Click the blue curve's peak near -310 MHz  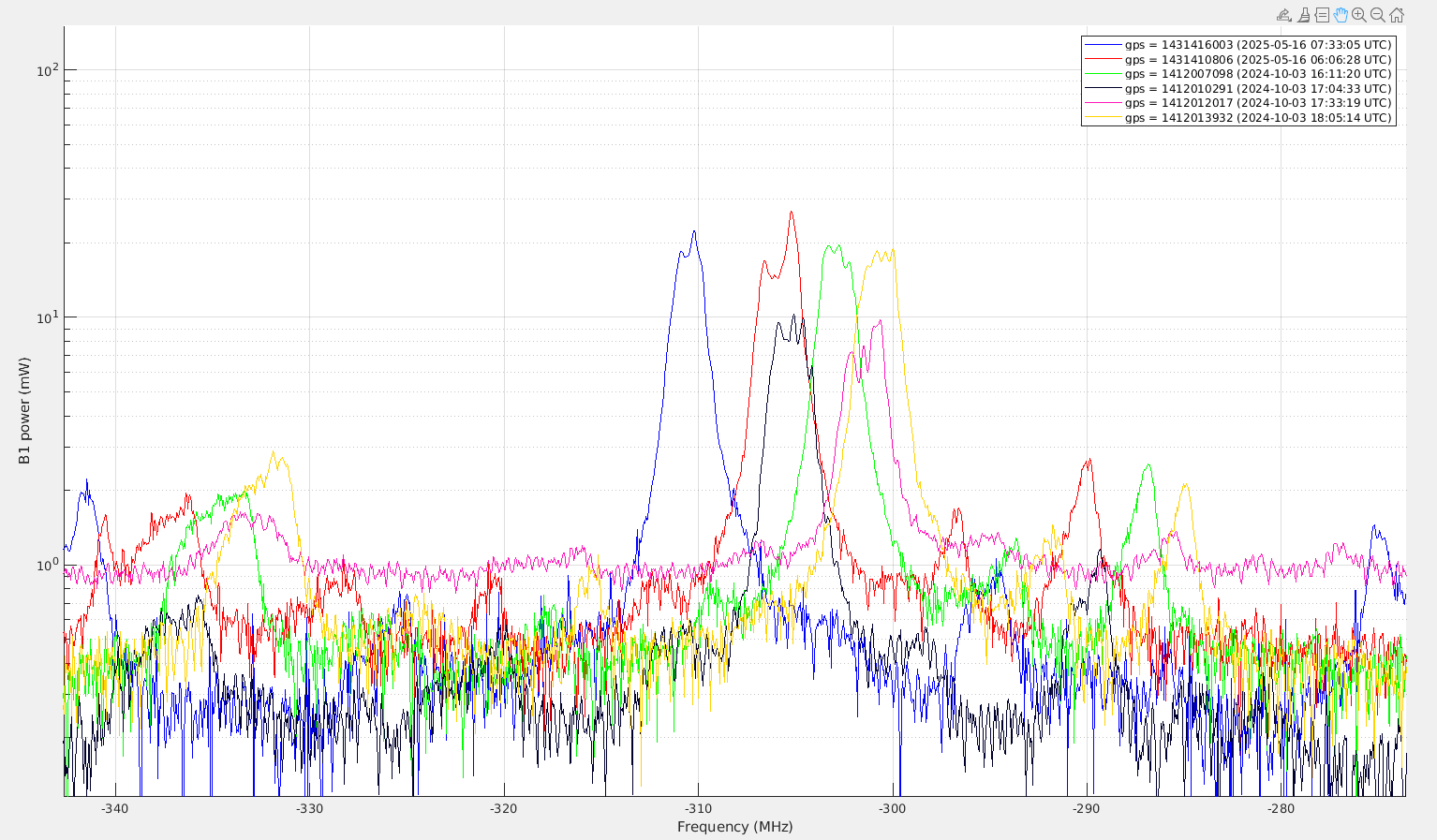[694, 231]
